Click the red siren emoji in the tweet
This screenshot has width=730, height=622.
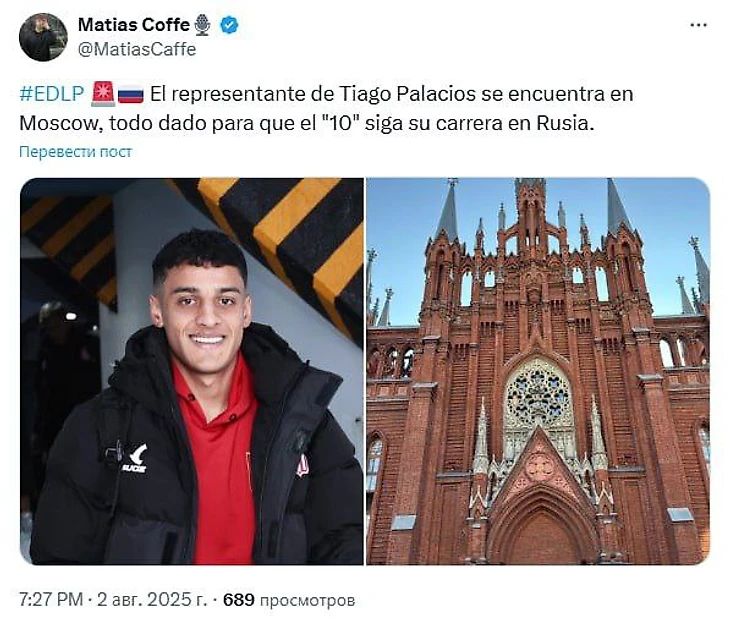pyautogui.click(x=103, y=94)
